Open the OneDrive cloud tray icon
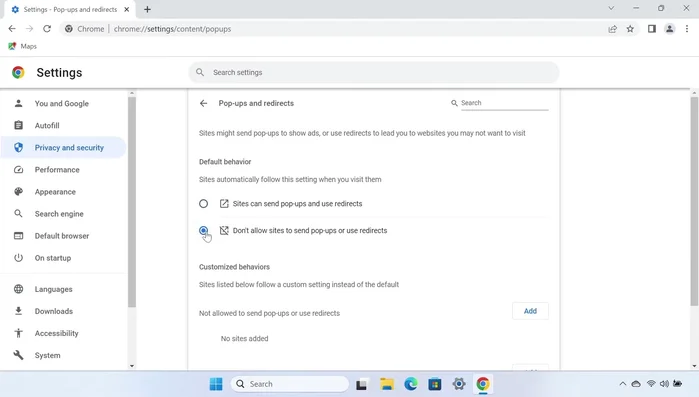 click(x=636, y=384)
